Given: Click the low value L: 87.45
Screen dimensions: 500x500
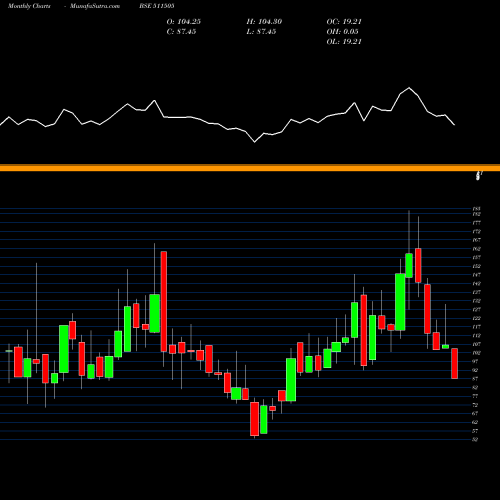Looking at the screenshot, I should (x=261, y=32).
